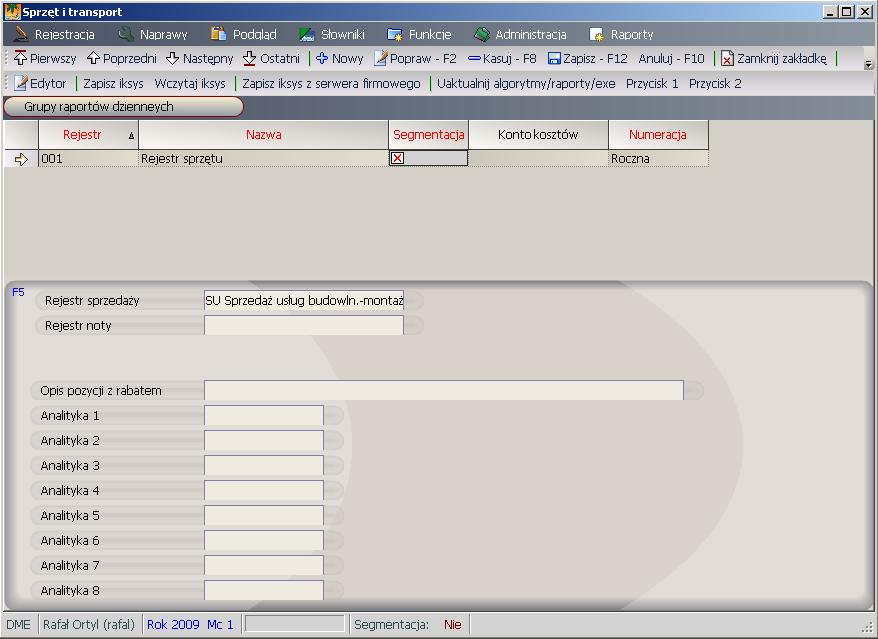Click the Przycisk 2 button
The height and width of the screenshot is (639, 878).
(x=716, y=83)
